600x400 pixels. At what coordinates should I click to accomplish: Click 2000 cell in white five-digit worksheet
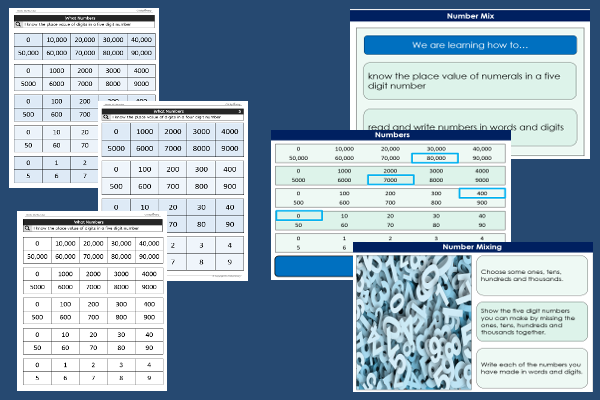point(93,274)
